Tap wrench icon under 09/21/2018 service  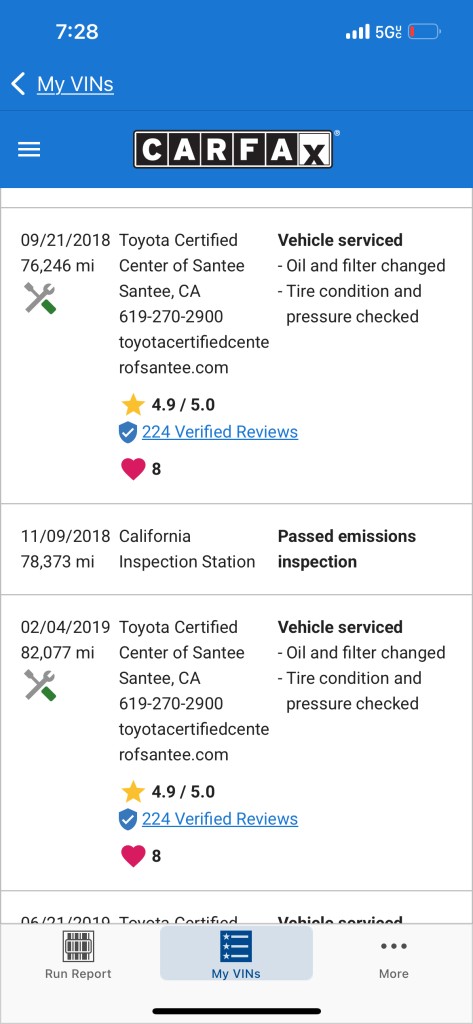(x=40, y=298)
